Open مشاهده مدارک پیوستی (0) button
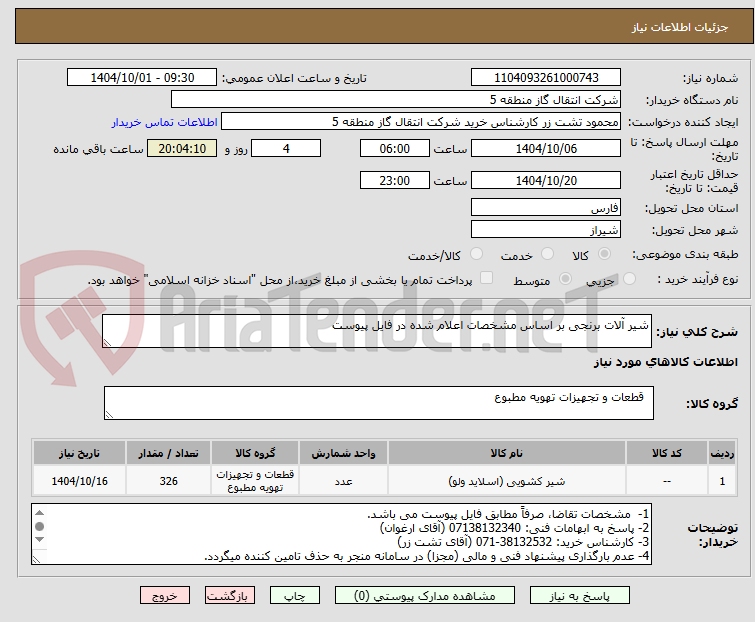The height and width of the screenshot is (622, 755). tap(425, 596)
